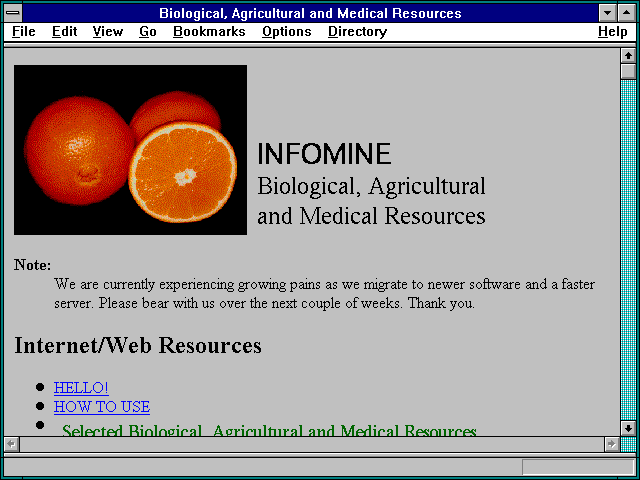Click the vertical scrollbar up arrow

(628, 56)
